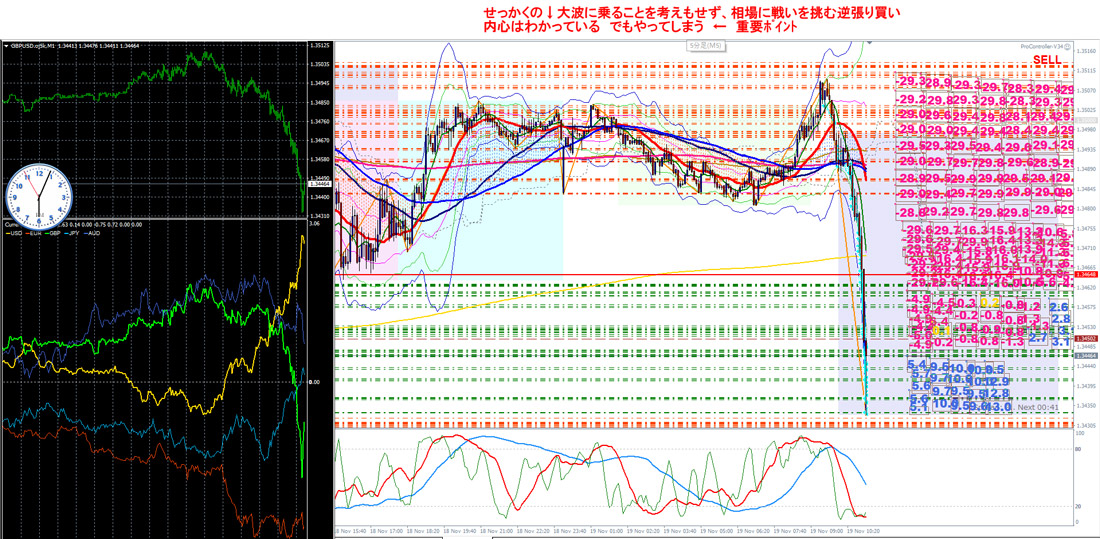The width and height of the screenshot is (1100, 539).
Task: Select the chart shift triangle marker at top
Action: (870, 43)
